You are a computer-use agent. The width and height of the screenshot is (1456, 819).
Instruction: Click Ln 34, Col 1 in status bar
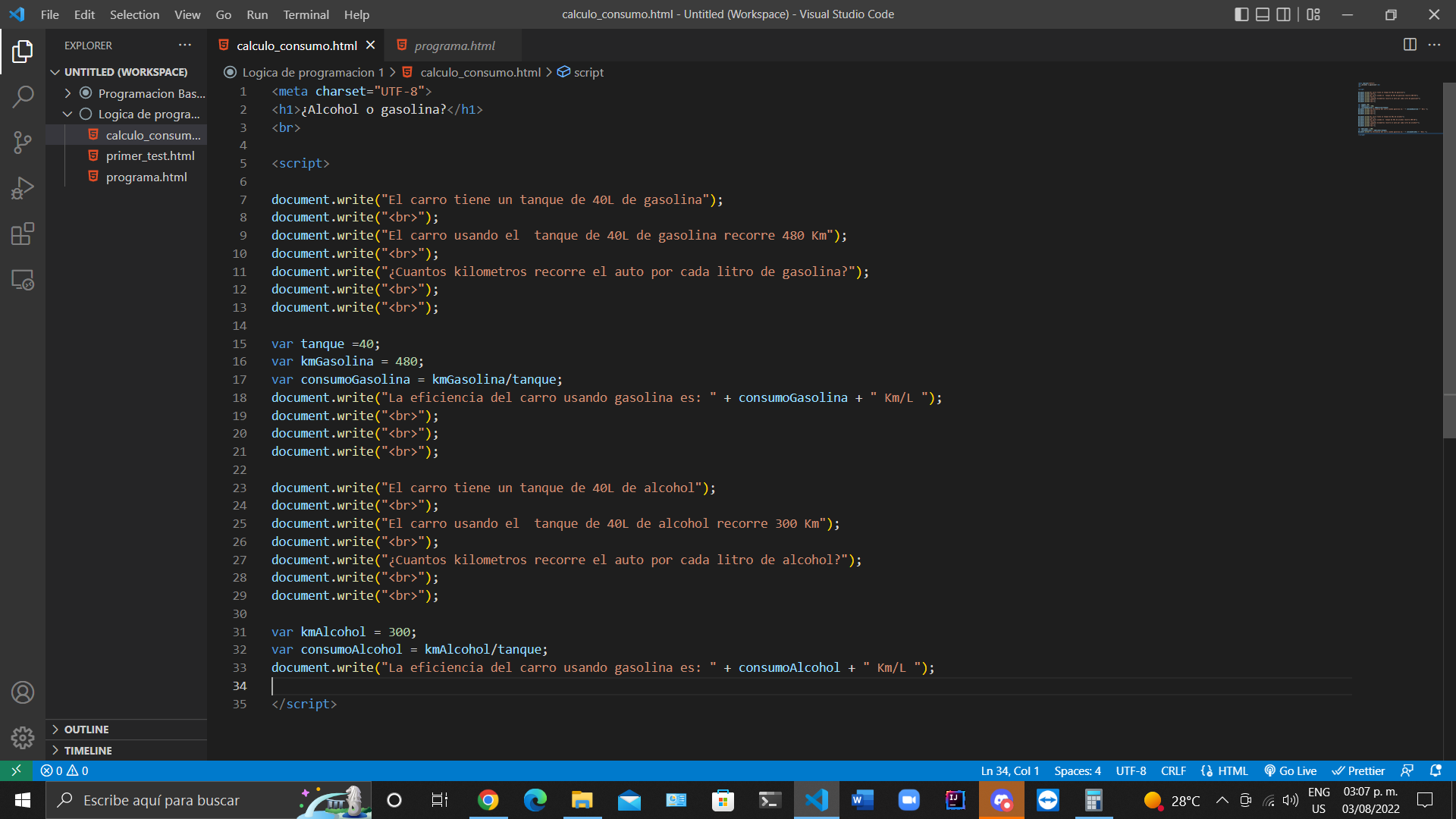coord(1009,770)
